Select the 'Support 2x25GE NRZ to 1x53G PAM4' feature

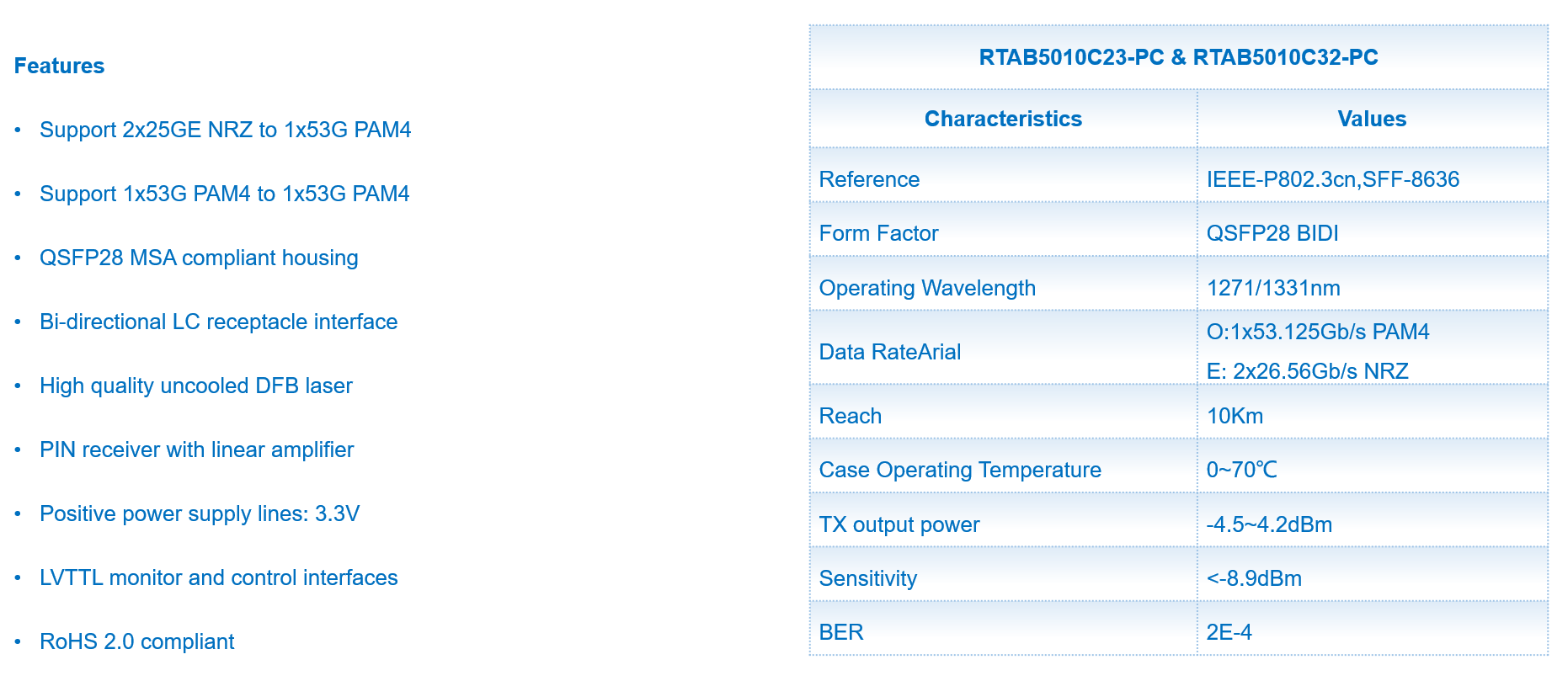click(225, 130)
